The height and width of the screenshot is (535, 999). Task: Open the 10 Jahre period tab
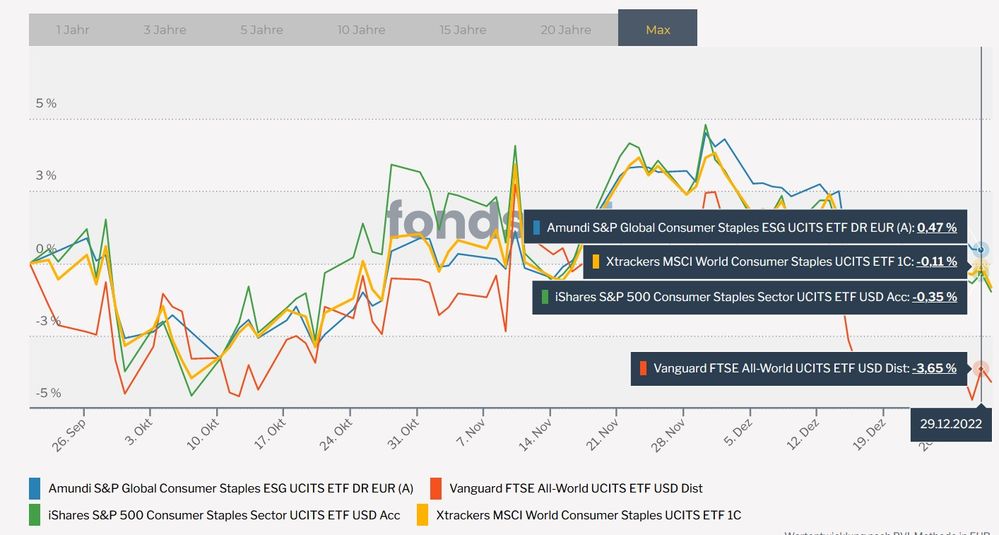point(361,30)
